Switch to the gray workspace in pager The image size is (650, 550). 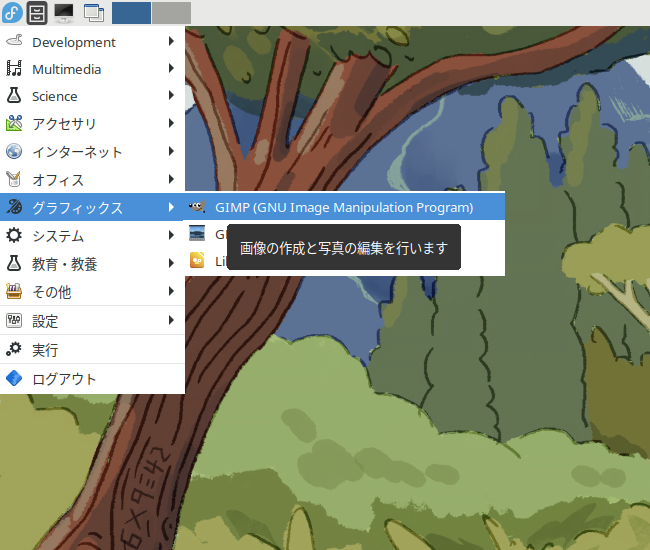171,13
